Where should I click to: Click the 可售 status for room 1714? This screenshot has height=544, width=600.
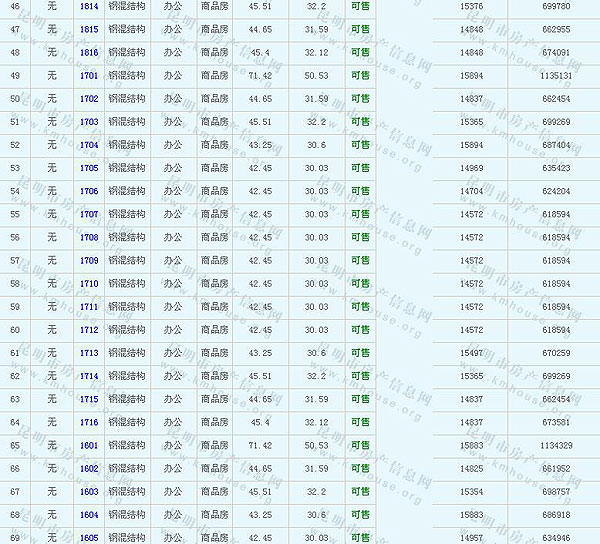tap(360, 376)
